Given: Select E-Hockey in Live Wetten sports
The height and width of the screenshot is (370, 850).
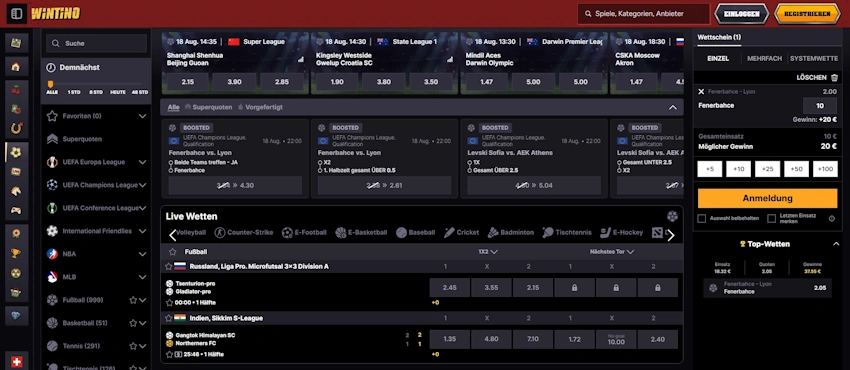Looking at the screenshot, I should (621, 232).
